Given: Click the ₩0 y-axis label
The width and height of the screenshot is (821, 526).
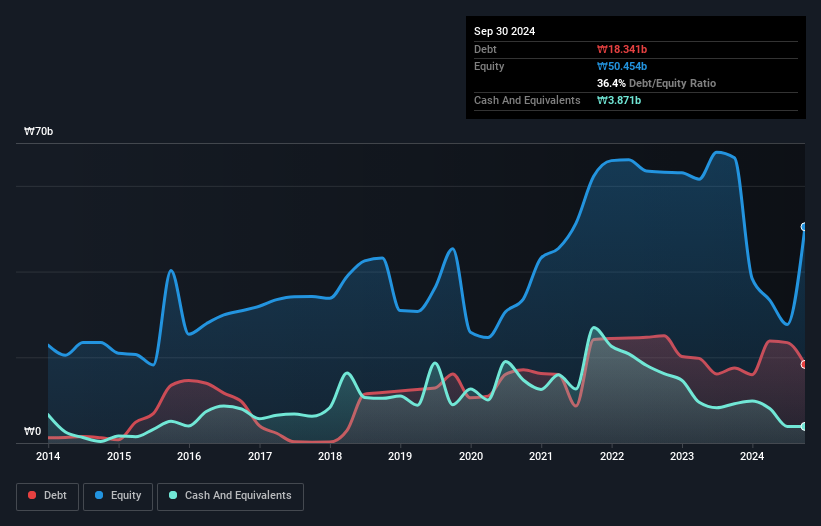Looking at the screenshot, I should coord(32,431).
